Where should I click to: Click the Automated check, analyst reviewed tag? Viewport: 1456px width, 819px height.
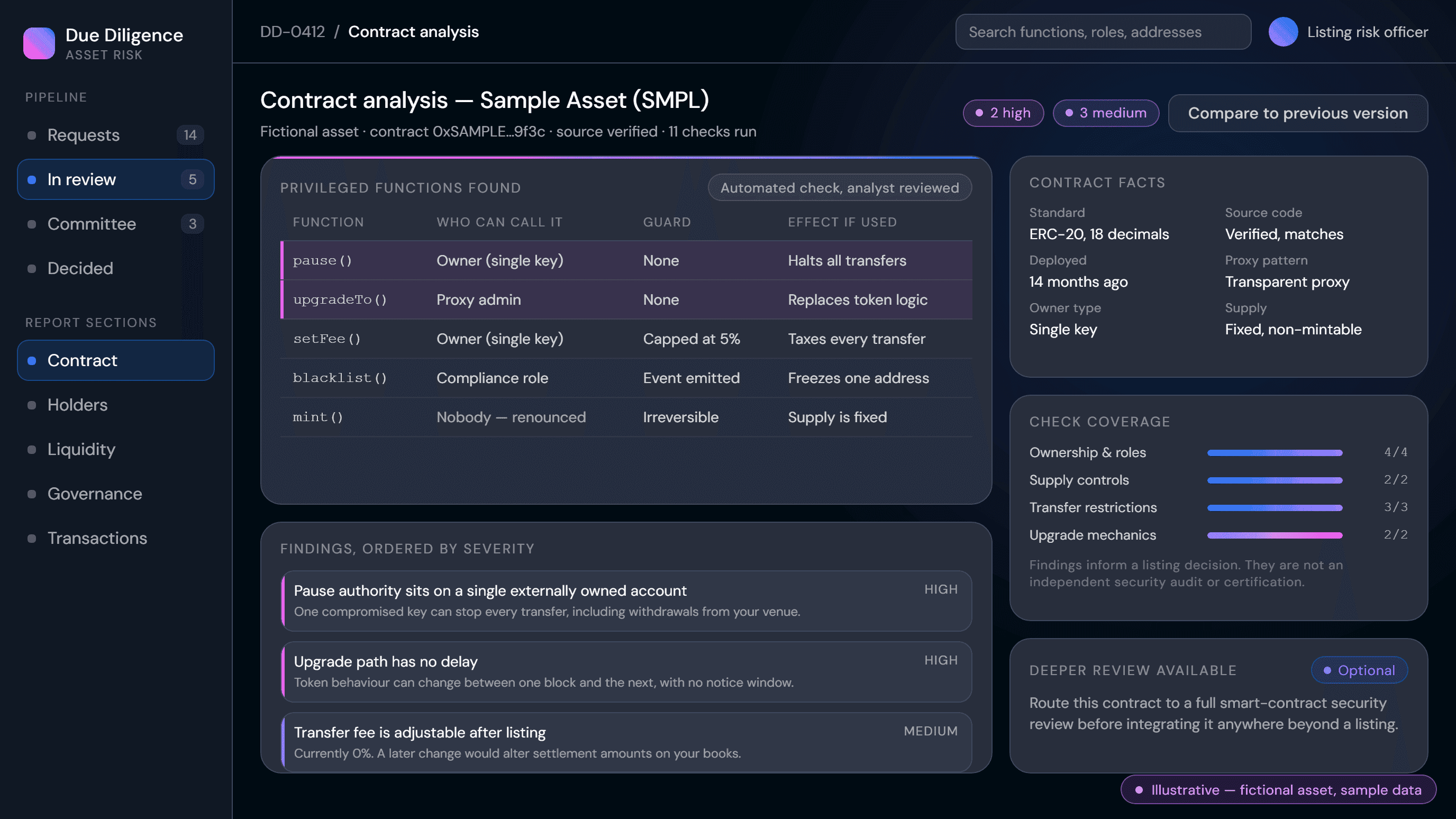(839, 188)
